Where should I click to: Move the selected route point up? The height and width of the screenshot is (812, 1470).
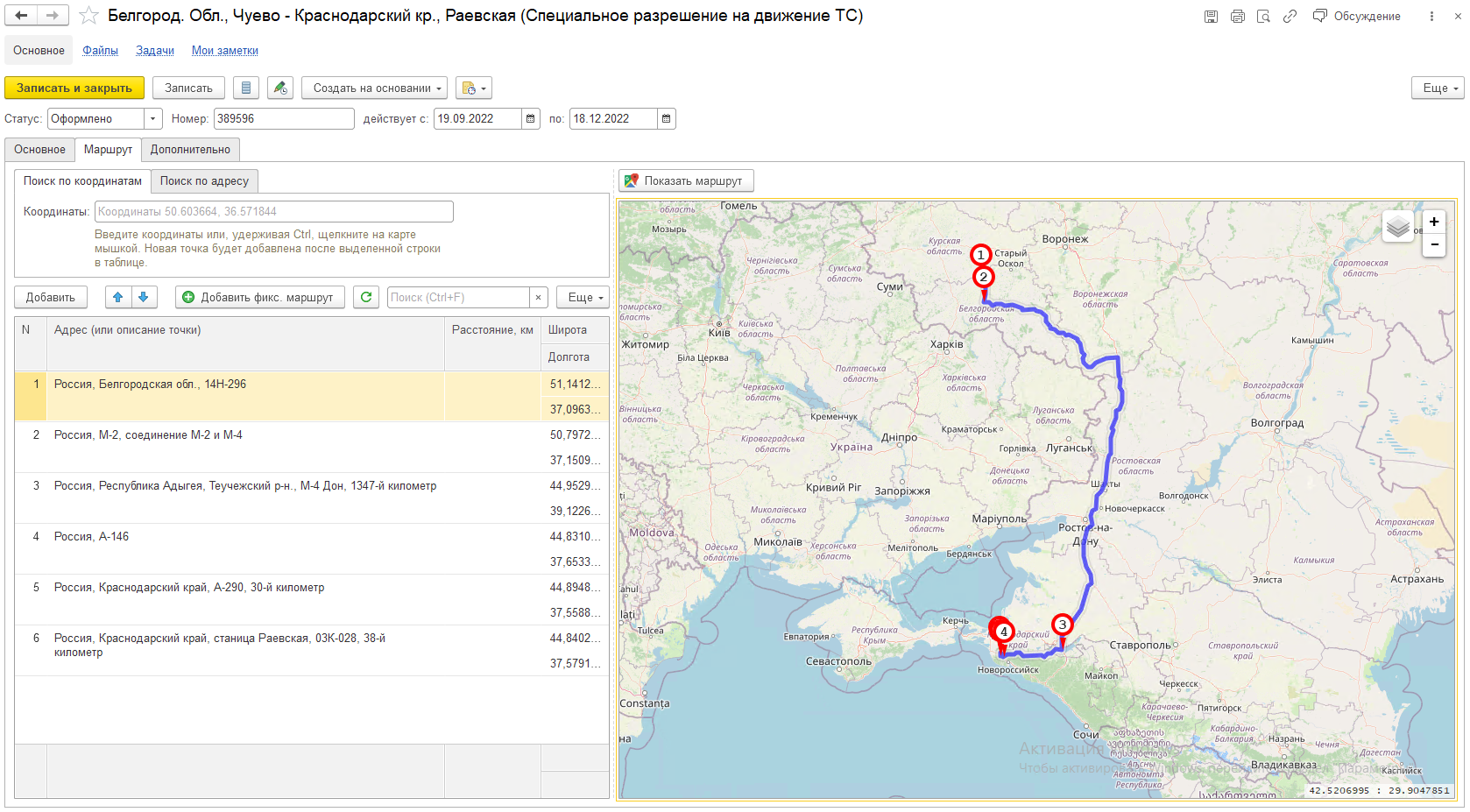click(118, 297)
